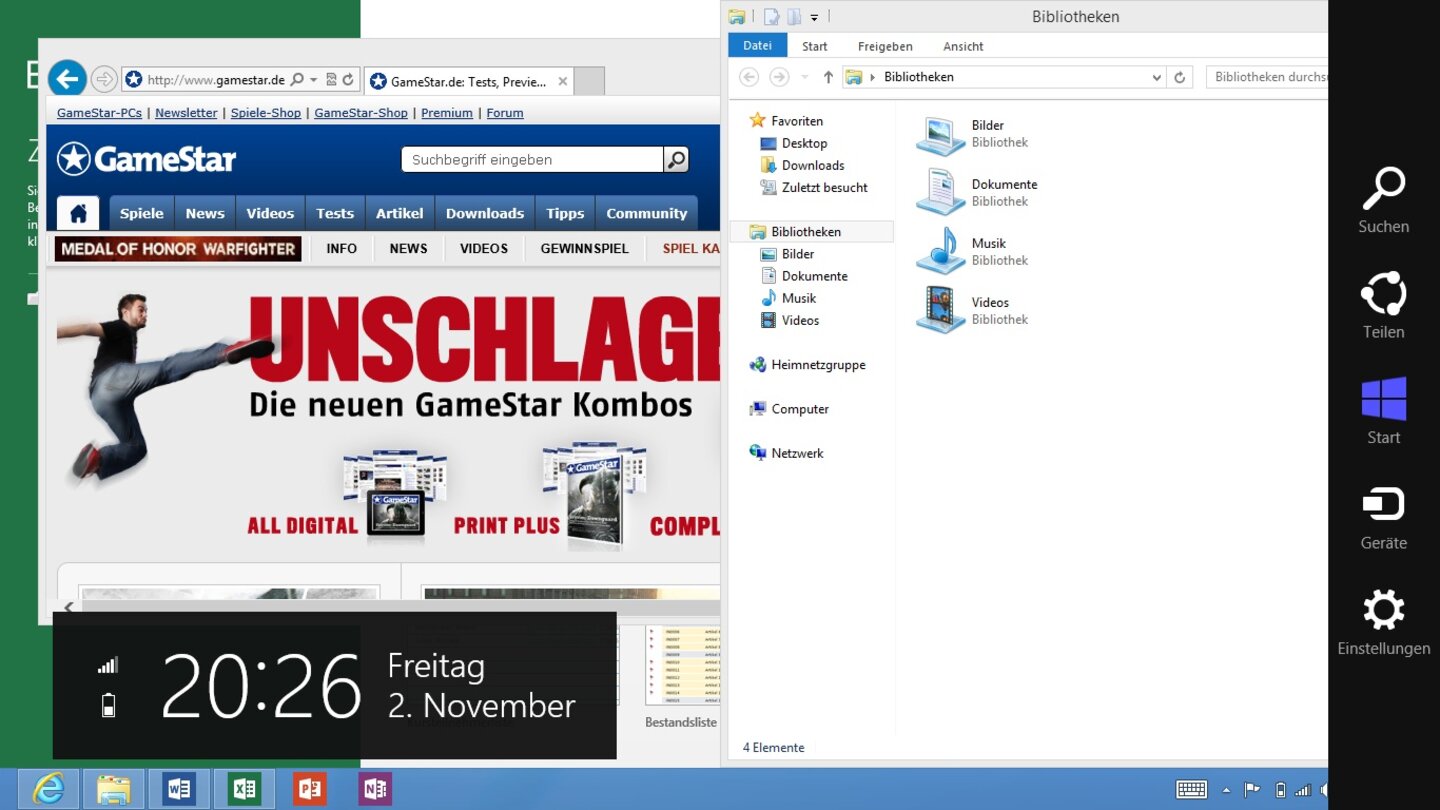Click the GEWINNSPIEL banner item
Viewport: 1440px width, 810px height.
[585, 248]
